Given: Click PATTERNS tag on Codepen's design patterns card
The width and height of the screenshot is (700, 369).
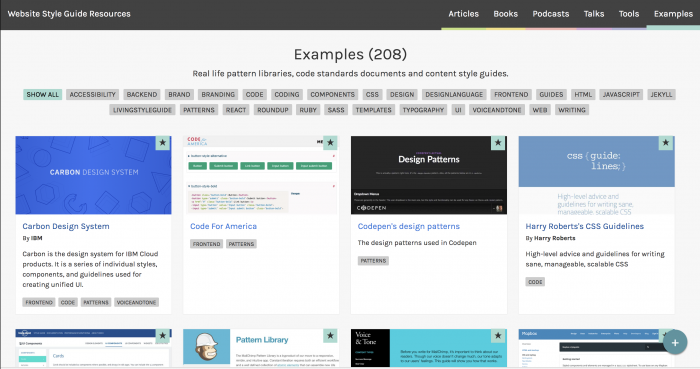Looking at the screenshot, I should pyautogui.click(x=373, y=261).
